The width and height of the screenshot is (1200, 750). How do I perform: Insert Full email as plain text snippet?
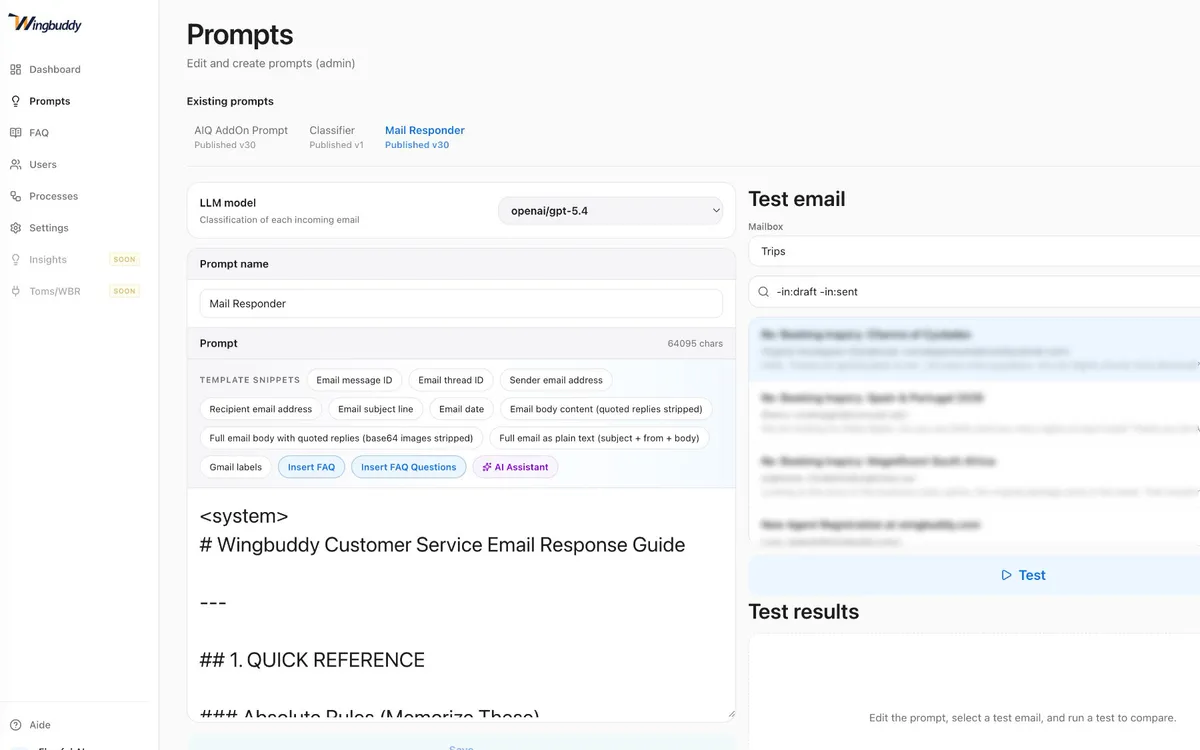tap(600, 438)
